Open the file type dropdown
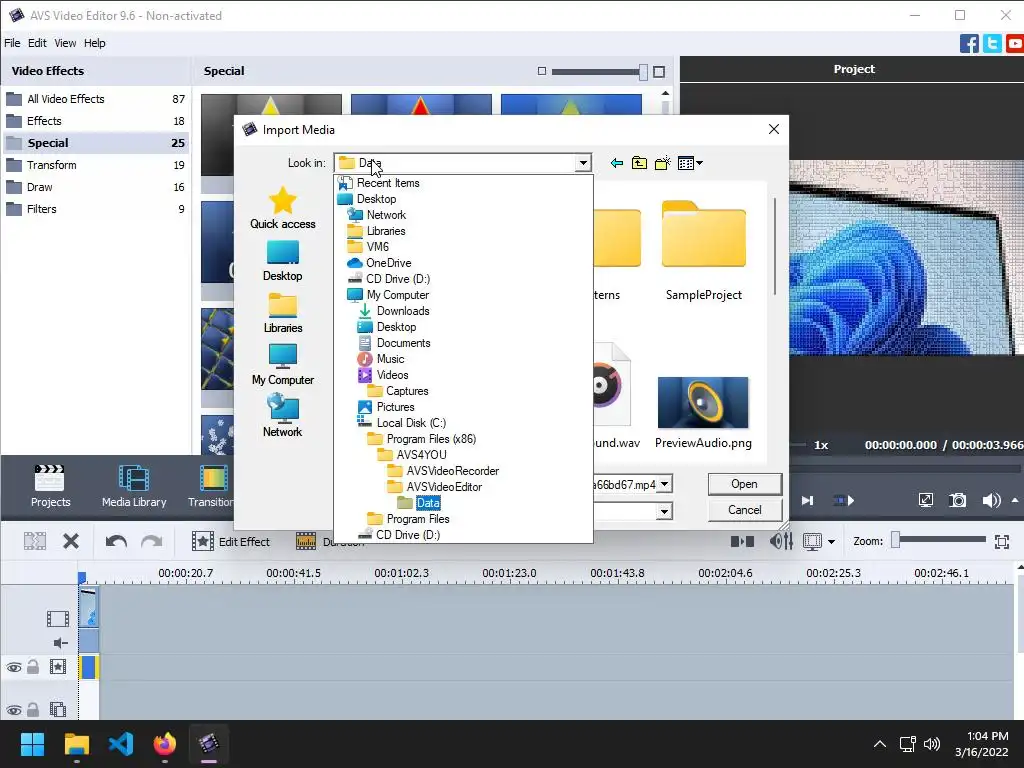The image size is (1024, 768). pyautogui.click(x=665, y=511)
